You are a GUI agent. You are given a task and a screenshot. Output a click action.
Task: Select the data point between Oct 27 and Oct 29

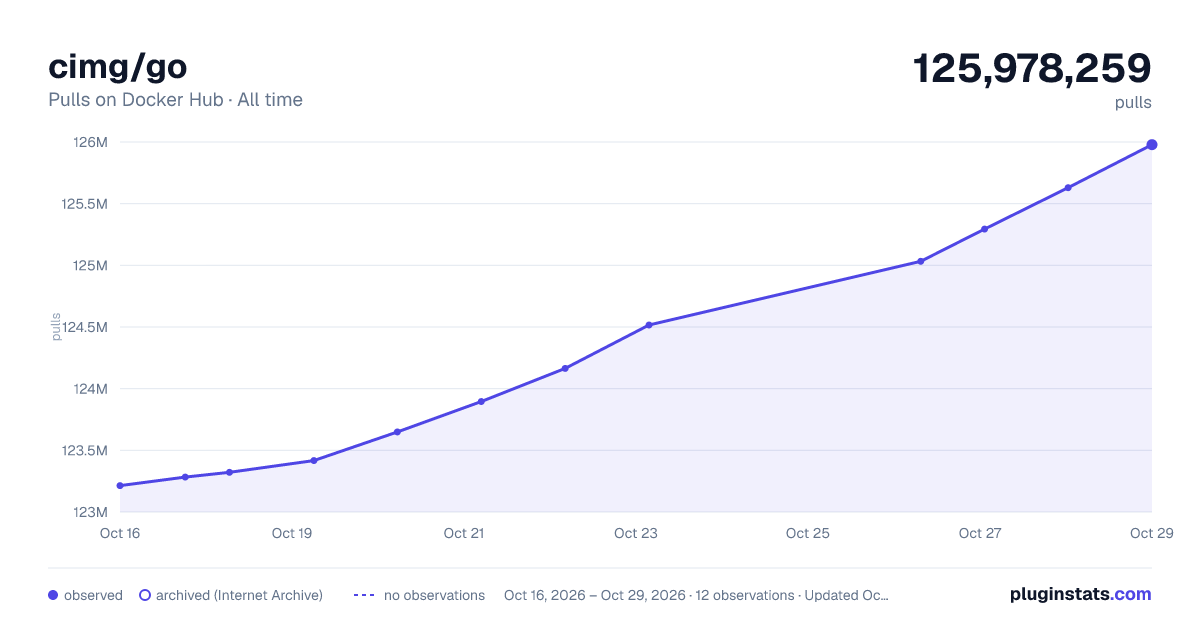(1068, 188)
